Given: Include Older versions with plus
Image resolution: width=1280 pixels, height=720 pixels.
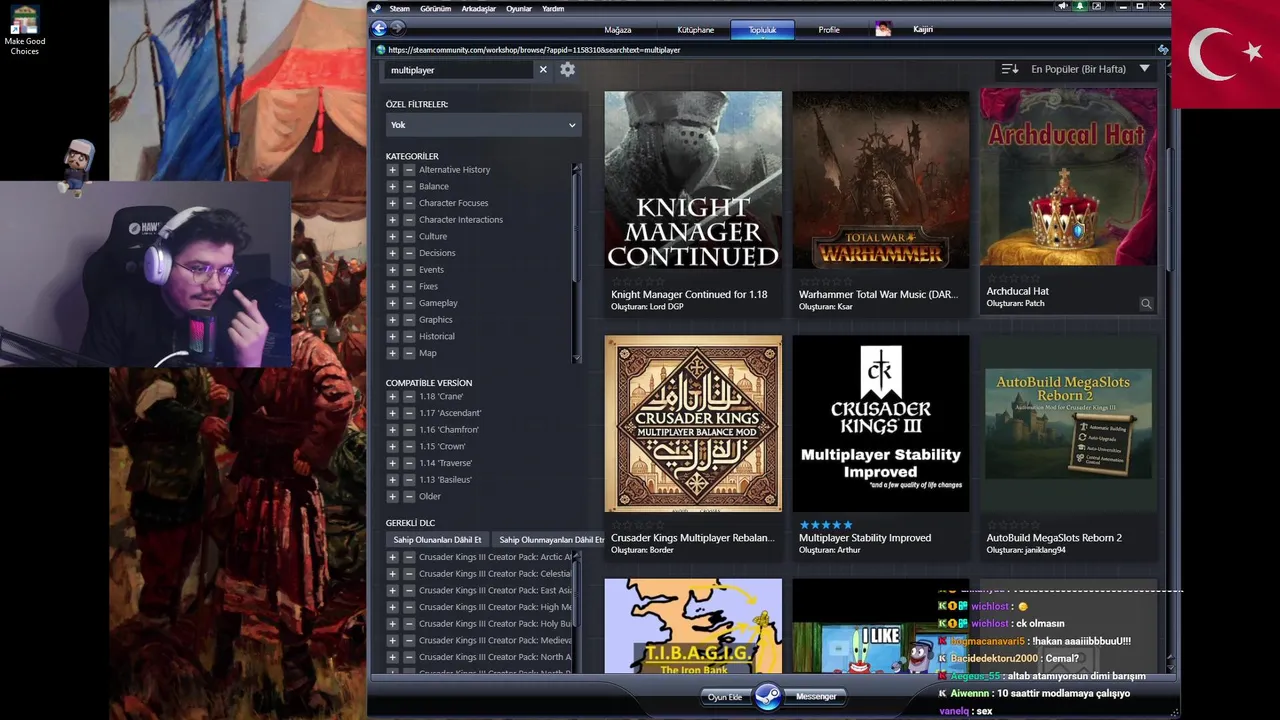Looking at the screenshot, I should (392, 497).
